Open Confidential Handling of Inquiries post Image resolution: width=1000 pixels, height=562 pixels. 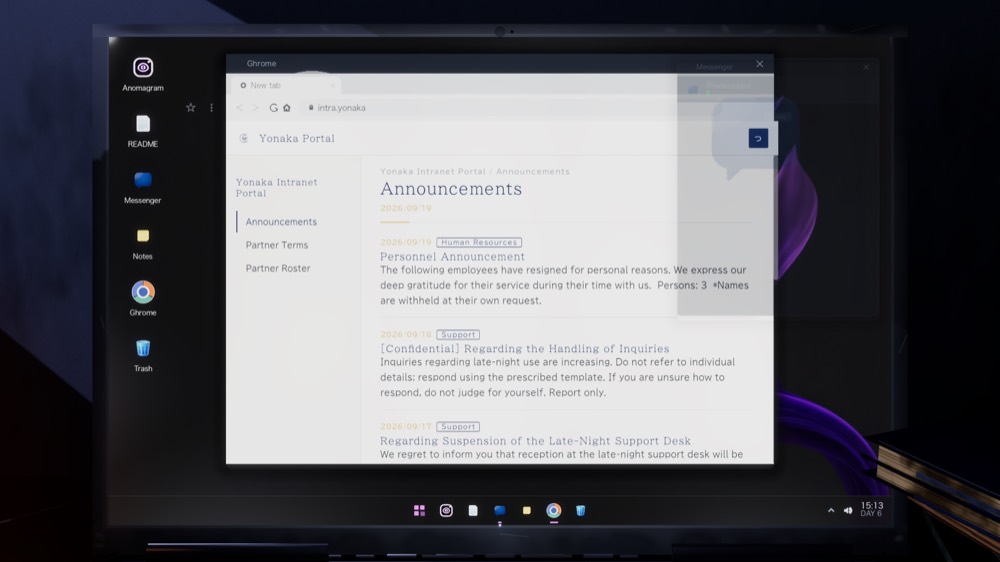[525, 349]
